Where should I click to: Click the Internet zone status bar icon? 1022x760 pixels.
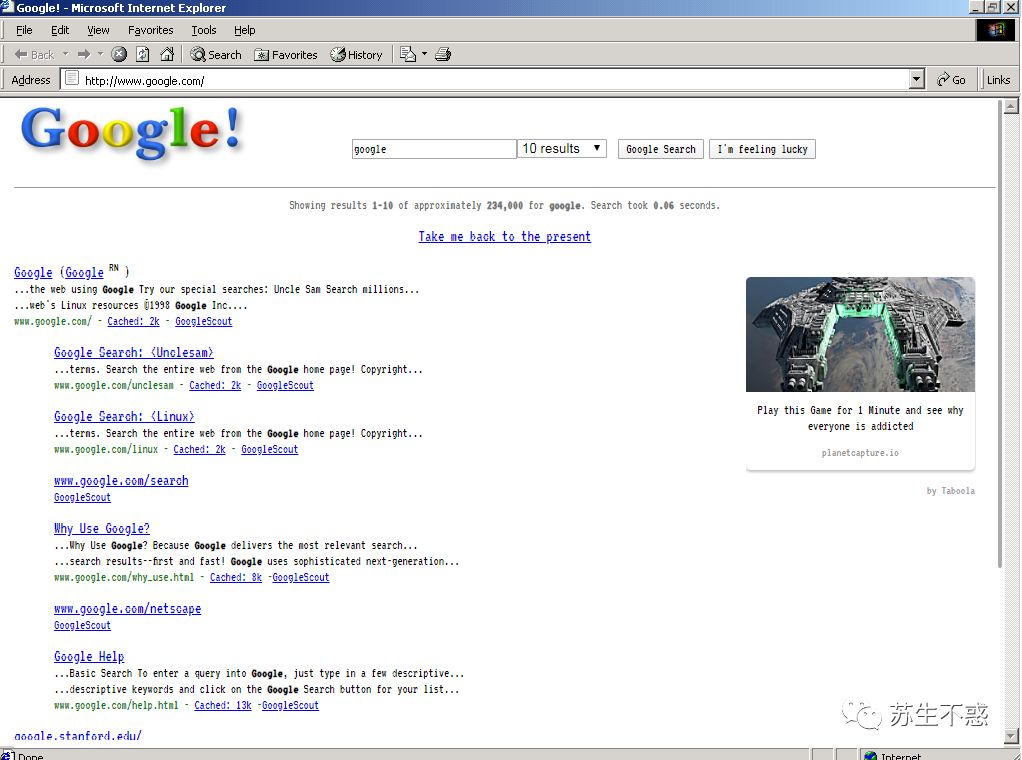pos(870,755)
